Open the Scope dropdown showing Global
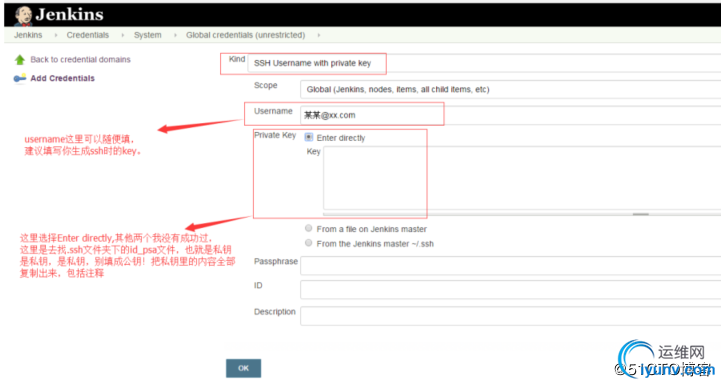This screenshot has height=386, width=721. [x=510, y=89]
